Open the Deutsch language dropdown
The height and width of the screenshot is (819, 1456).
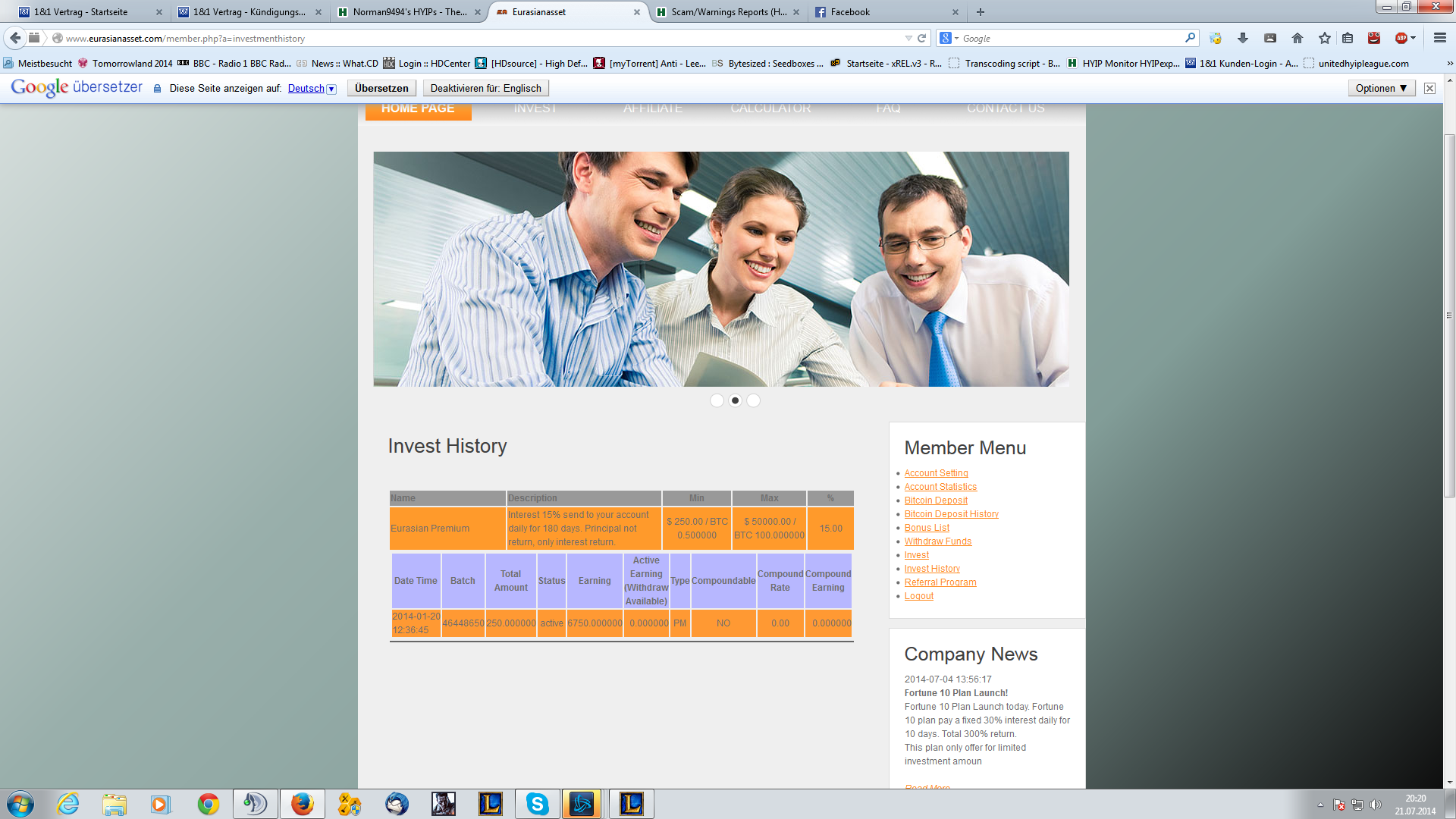(312, 89)
